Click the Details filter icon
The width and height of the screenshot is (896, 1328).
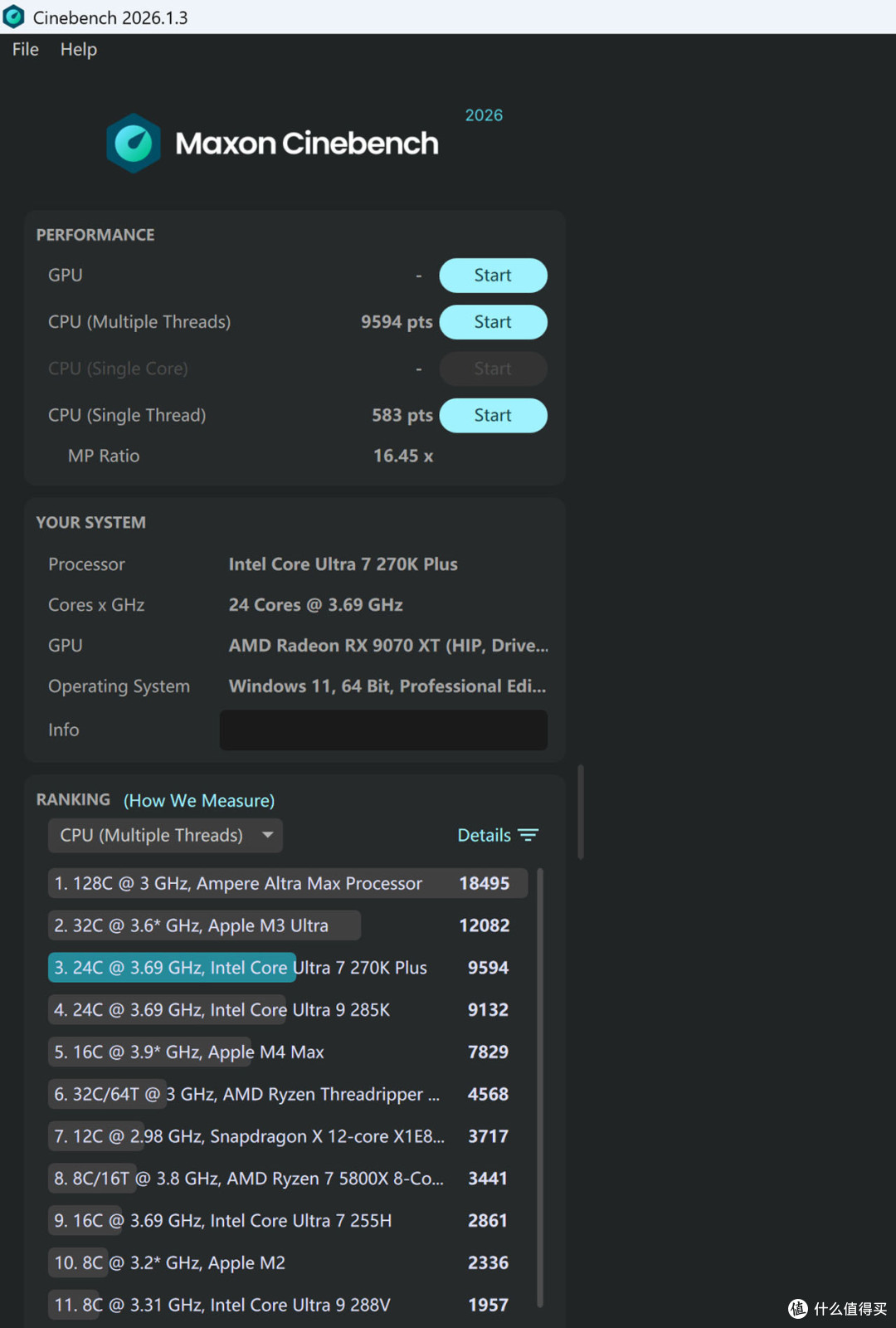[528, 835]
